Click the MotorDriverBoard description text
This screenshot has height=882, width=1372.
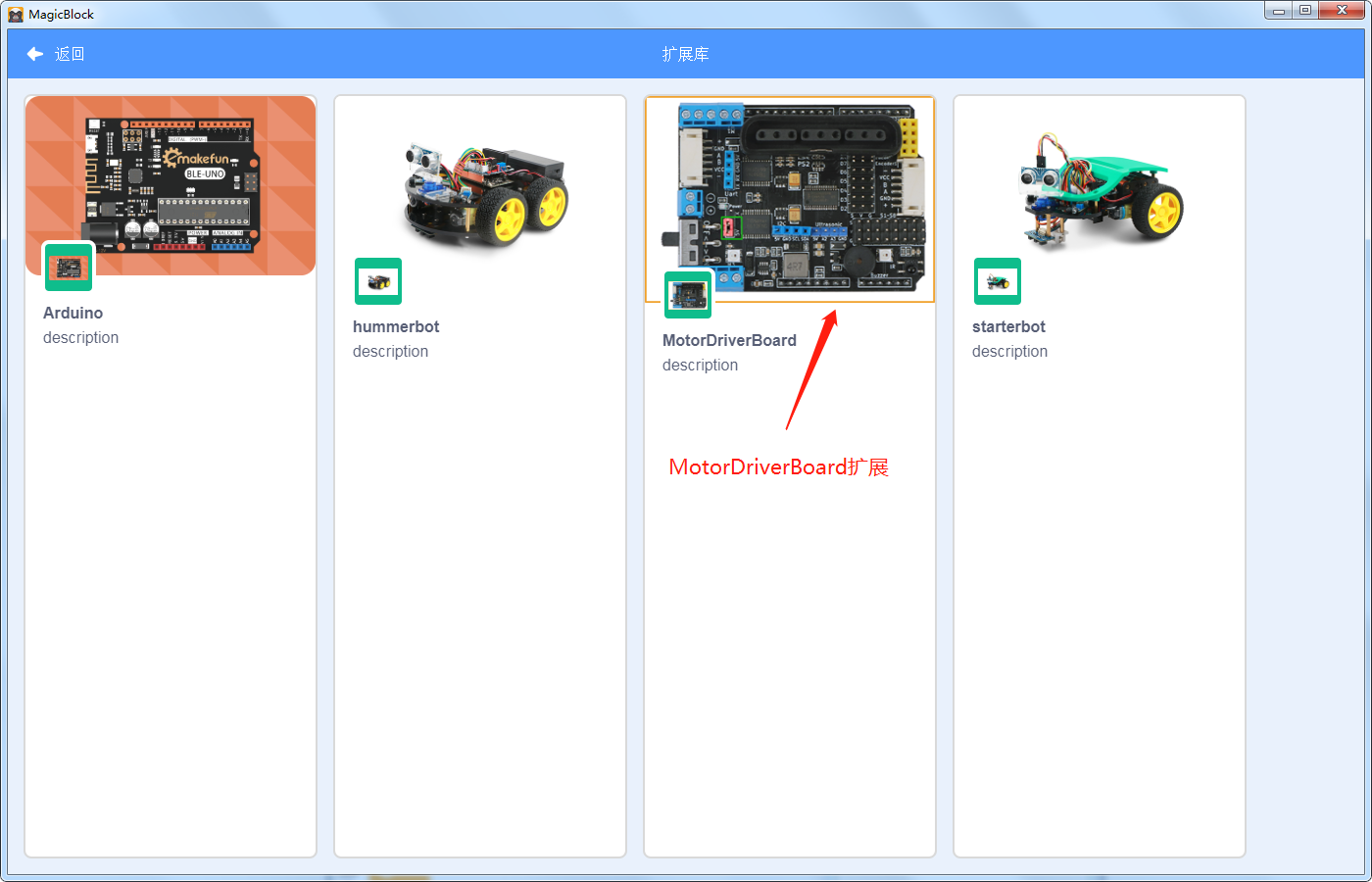[x=700, y=365]
